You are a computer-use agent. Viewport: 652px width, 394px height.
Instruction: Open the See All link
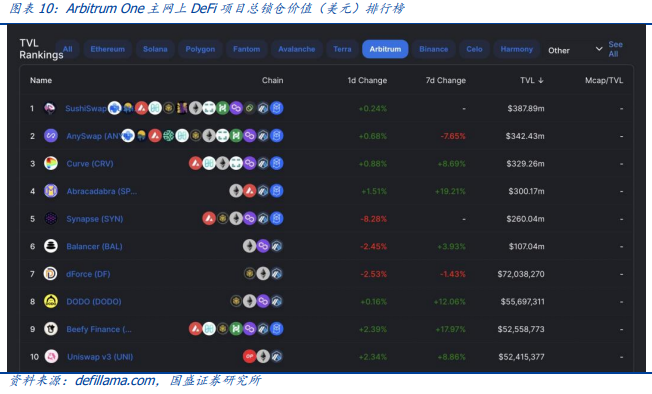pyautogui.click(x=615, y=49)
